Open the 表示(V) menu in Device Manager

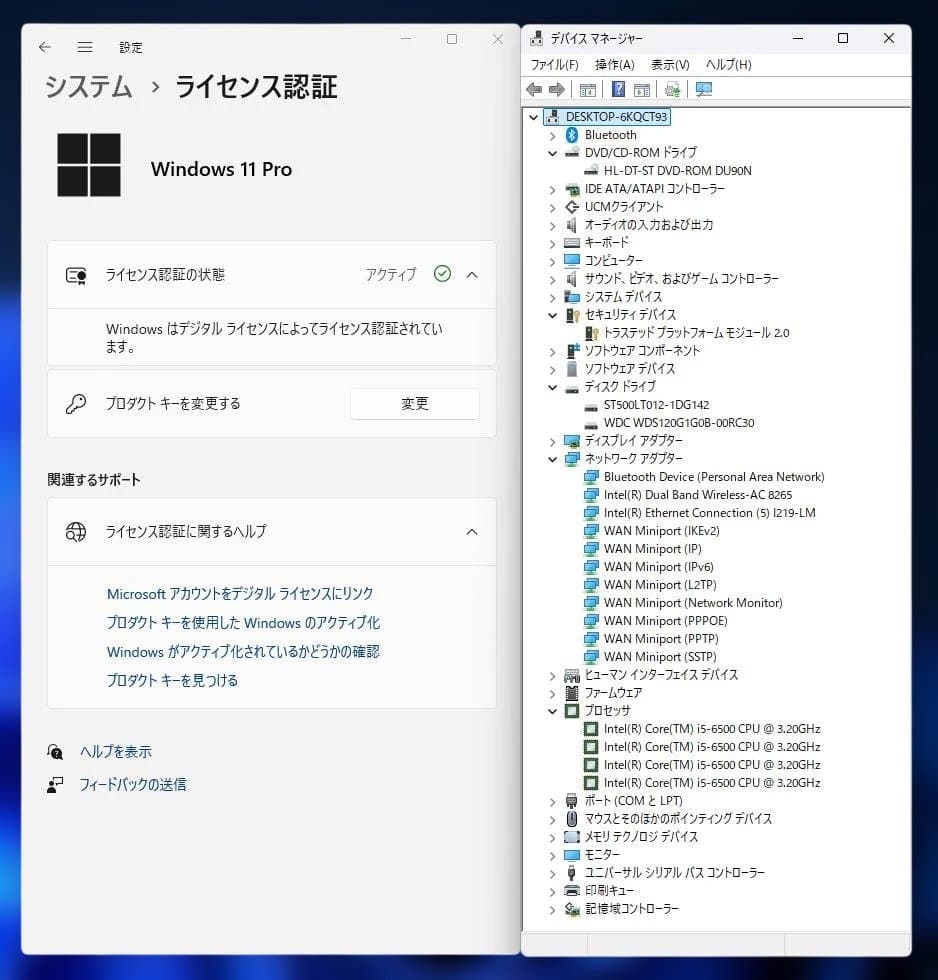667,64
